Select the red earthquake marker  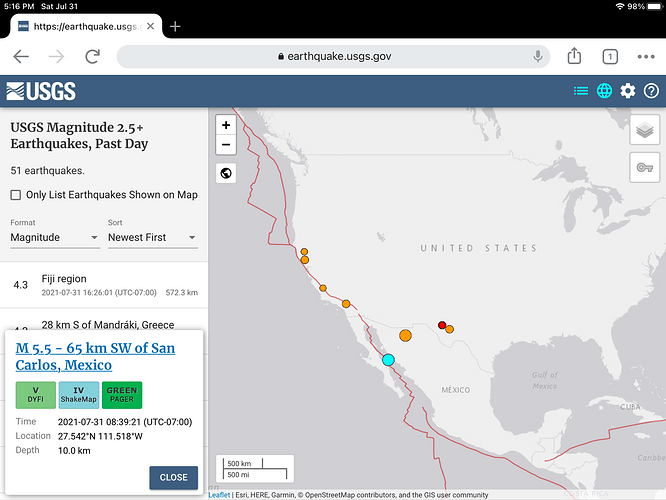pos(442,325)
